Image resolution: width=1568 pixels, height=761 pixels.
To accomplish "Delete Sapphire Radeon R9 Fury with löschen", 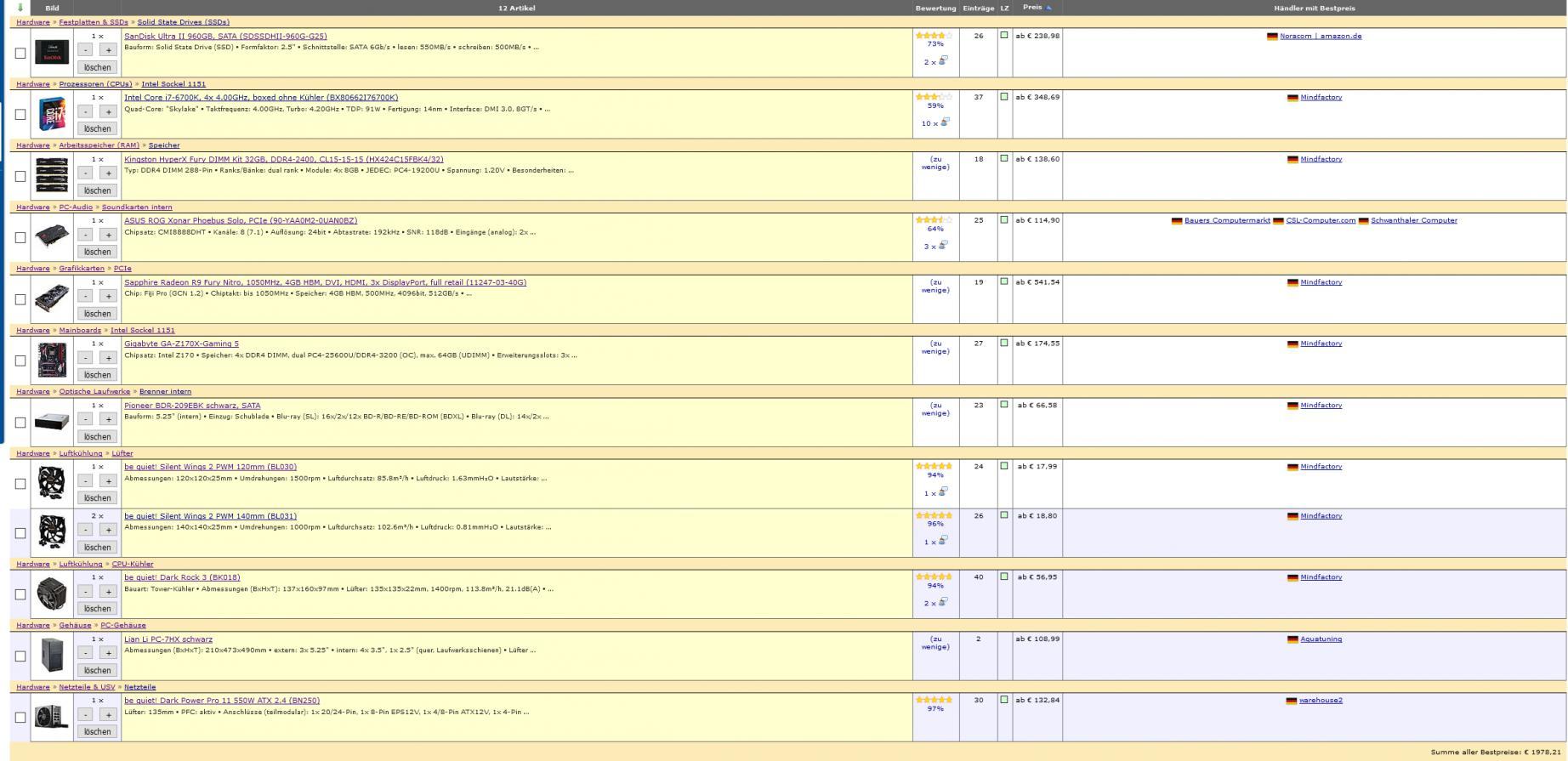I will pos(97,314).
